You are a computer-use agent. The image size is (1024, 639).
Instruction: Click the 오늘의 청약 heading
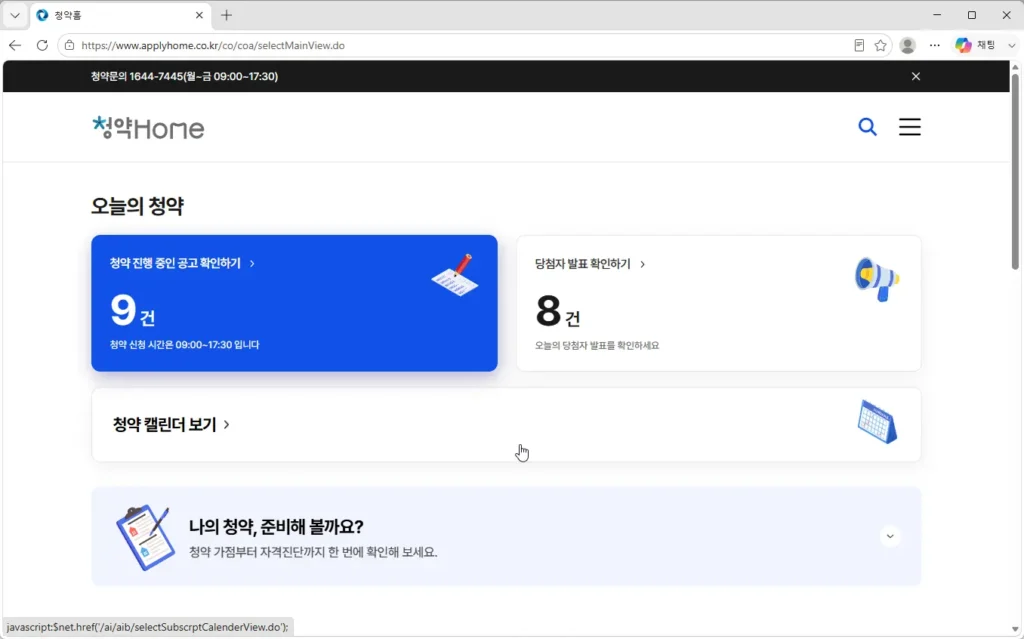pos(137,206)
